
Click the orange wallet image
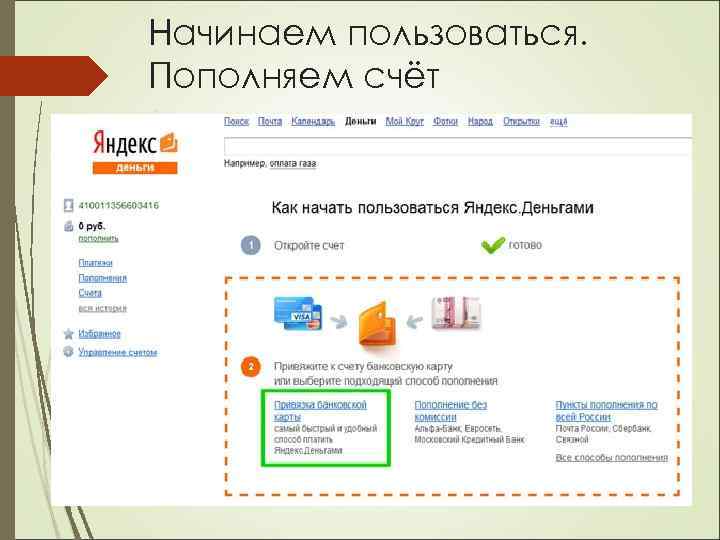pyautogui.click(x=377, y=323)
